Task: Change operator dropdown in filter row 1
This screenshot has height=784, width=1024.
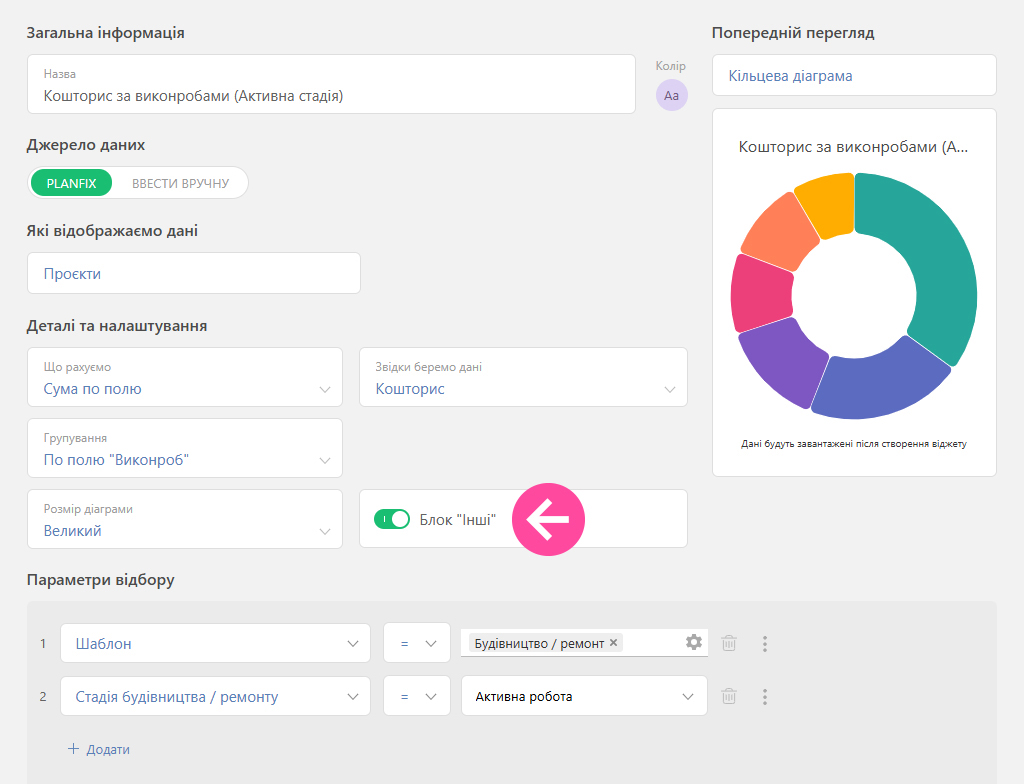Action: (417, 644)
